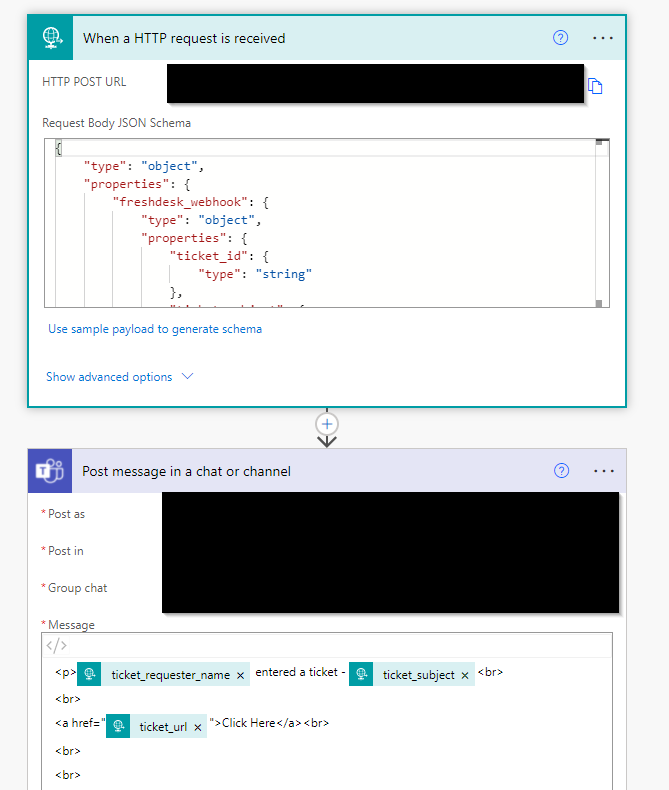Click the first "properties" key in schema
This screenshot has height=790, width=669.
[x=126, y=184]
